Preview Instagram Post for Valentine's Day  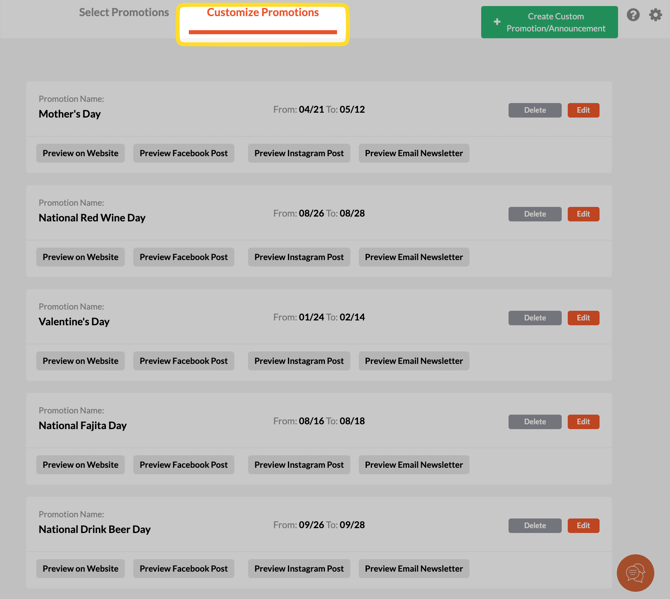[299, 361]
